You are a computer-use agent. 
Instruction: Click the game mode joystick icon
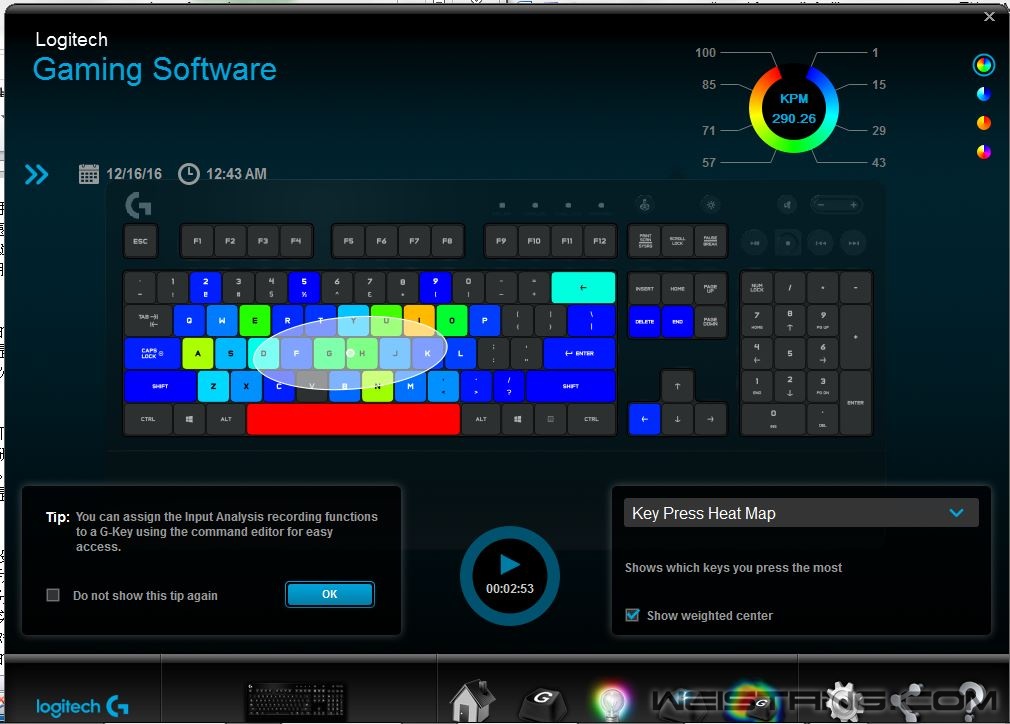click(x=644, y=205)
